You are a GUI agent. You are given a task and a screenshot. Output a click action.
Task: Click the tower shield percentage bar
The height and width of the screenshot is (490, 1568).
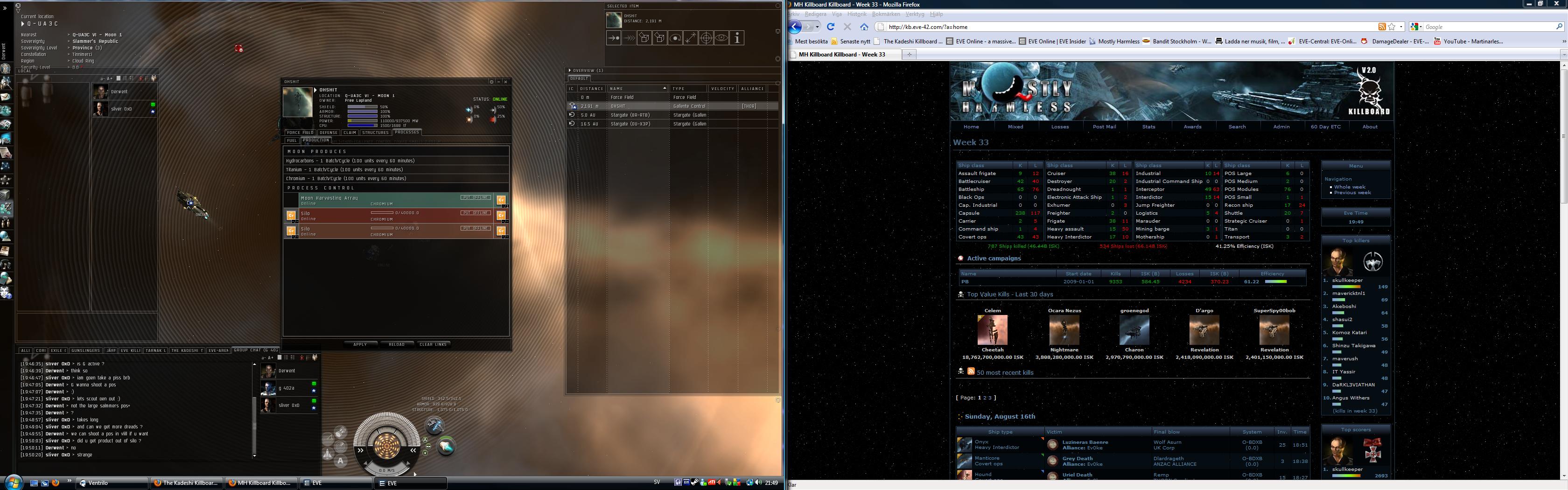[x=362, y=107]
